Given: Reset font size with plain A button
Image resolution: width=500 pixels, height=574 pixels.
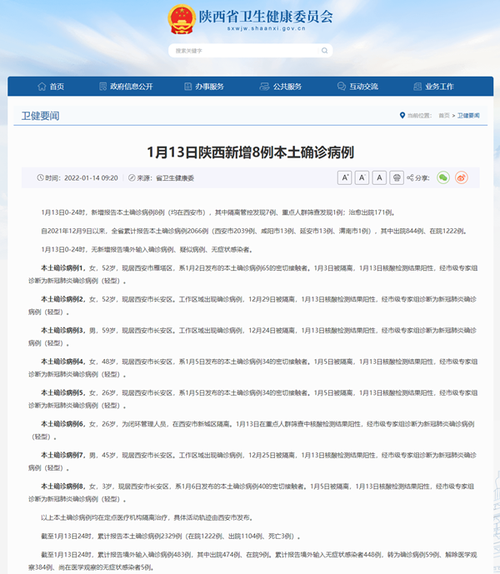Looking at the screenshot, I should (x=379, y=178).
